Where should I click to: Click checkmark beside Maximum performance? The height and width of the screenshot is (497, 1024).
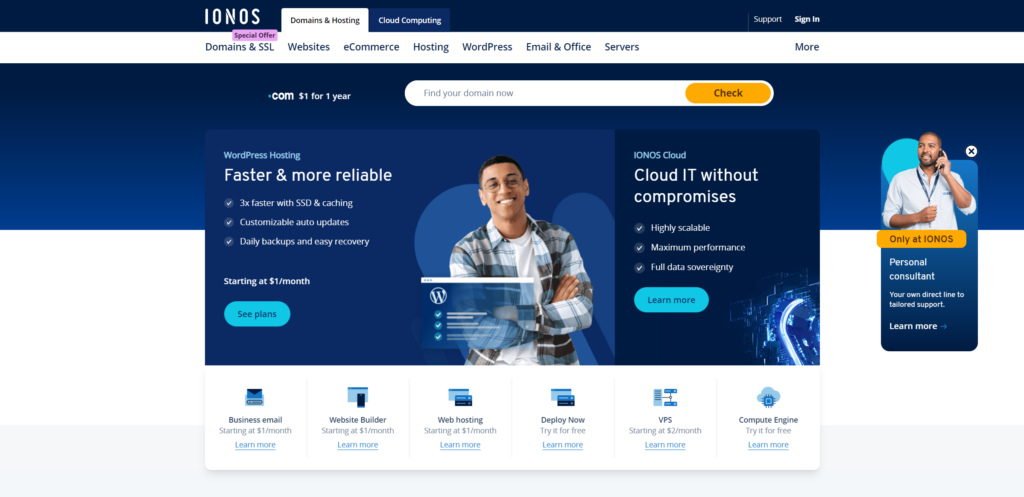639,248
